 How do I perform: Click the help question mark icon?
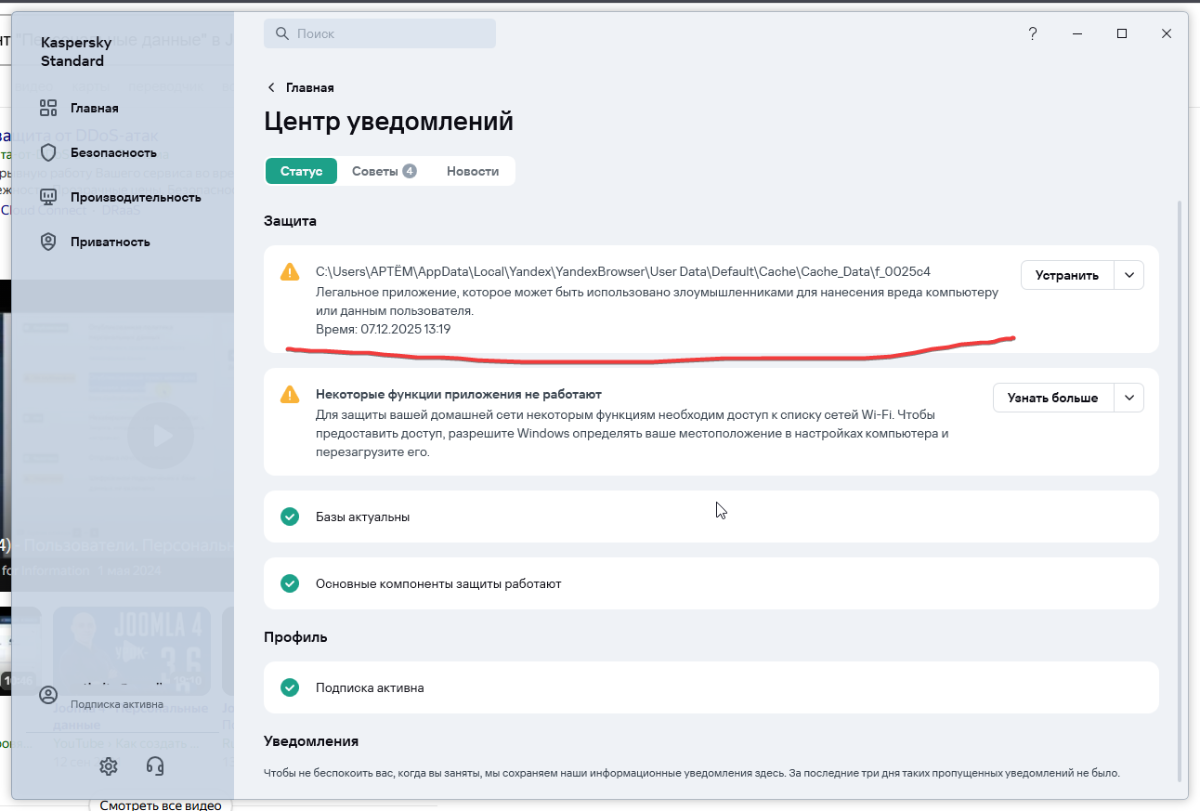(1033, 34)
